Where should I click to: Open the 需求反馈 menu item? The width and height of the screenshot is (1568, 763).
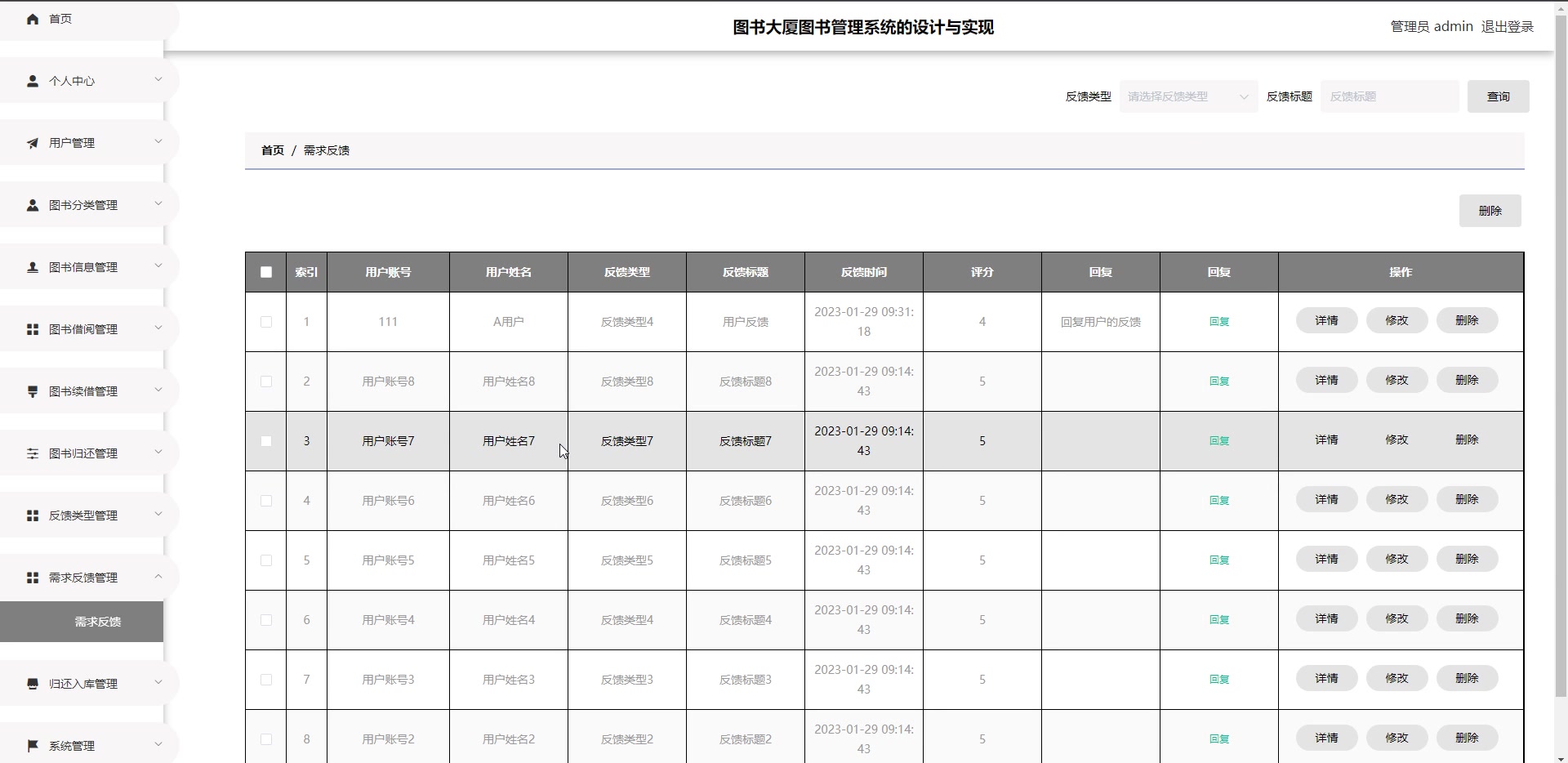[96, 621]
